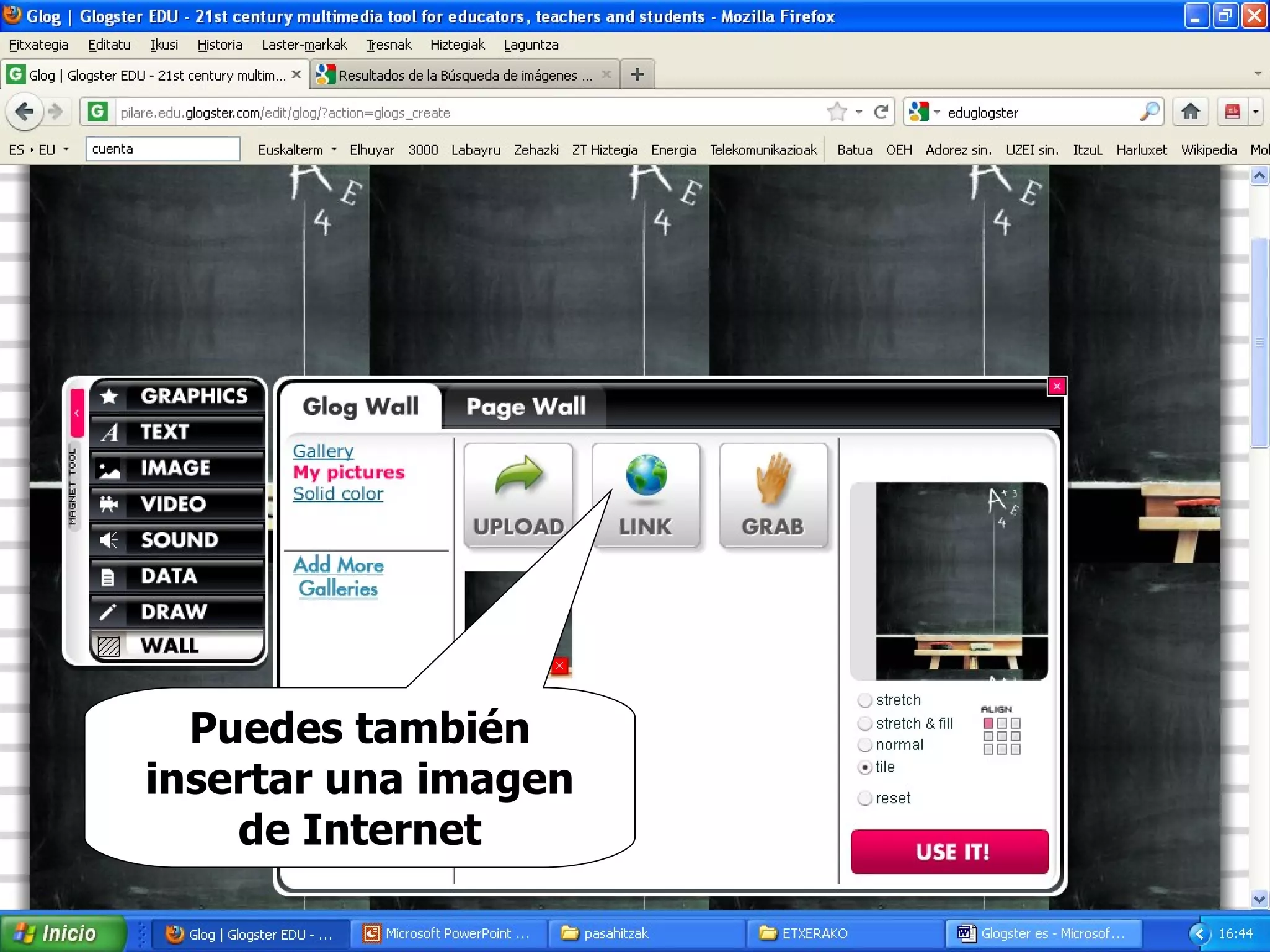Open the IMAGE tool in magnet toolbar
1270x952 pixels.
[x=177, y=467]
